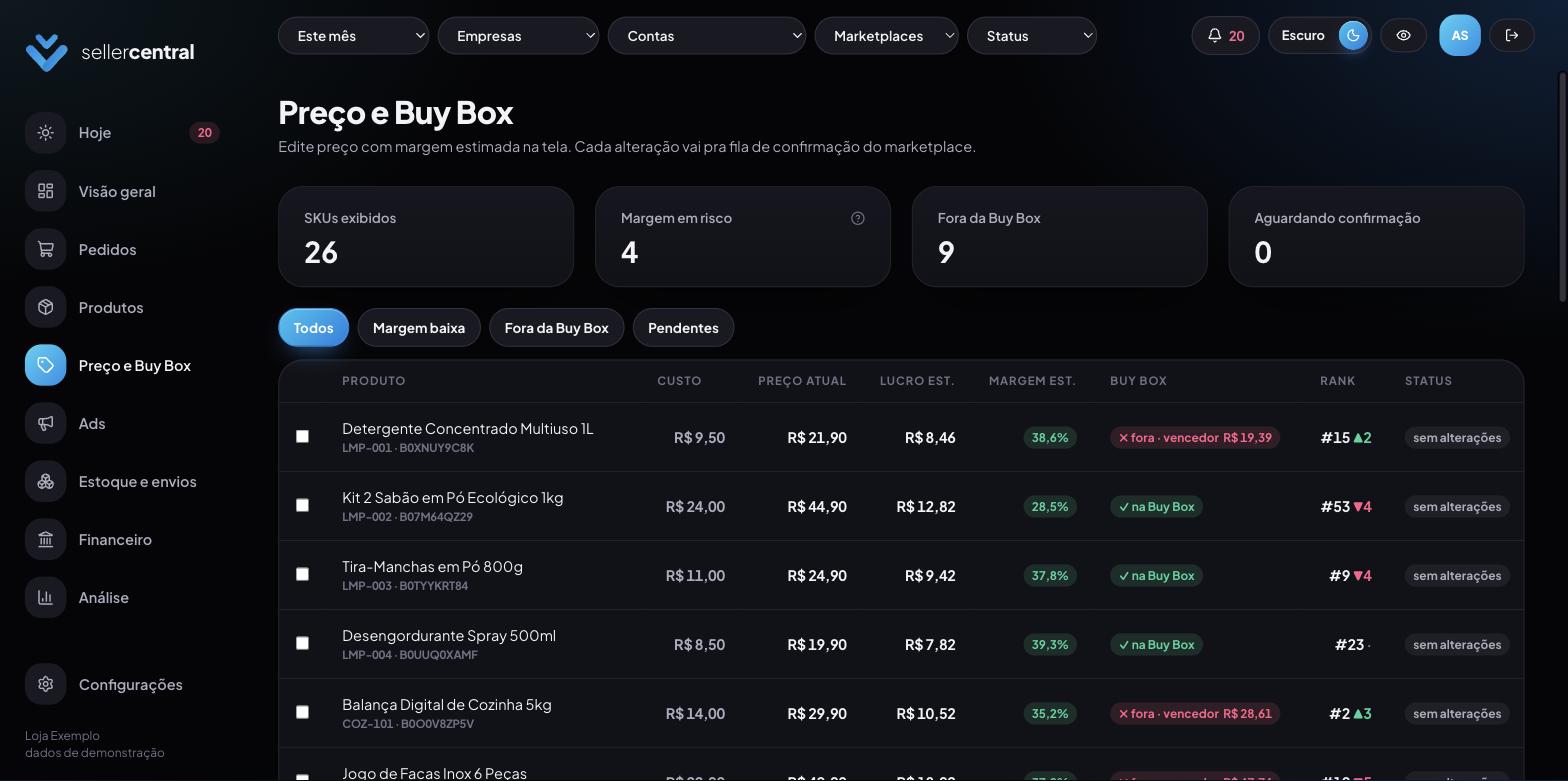Viewport: 1568px width, 781px height.
Task: Open Hoje via its sun icon
Action: [x=45, y=133]
